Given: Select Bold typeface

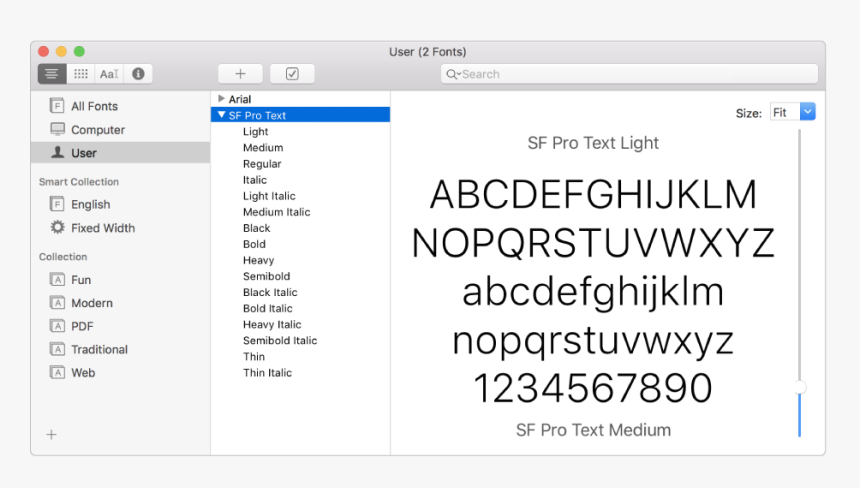Looking at the screenshot, I should [x=254, y=244].
